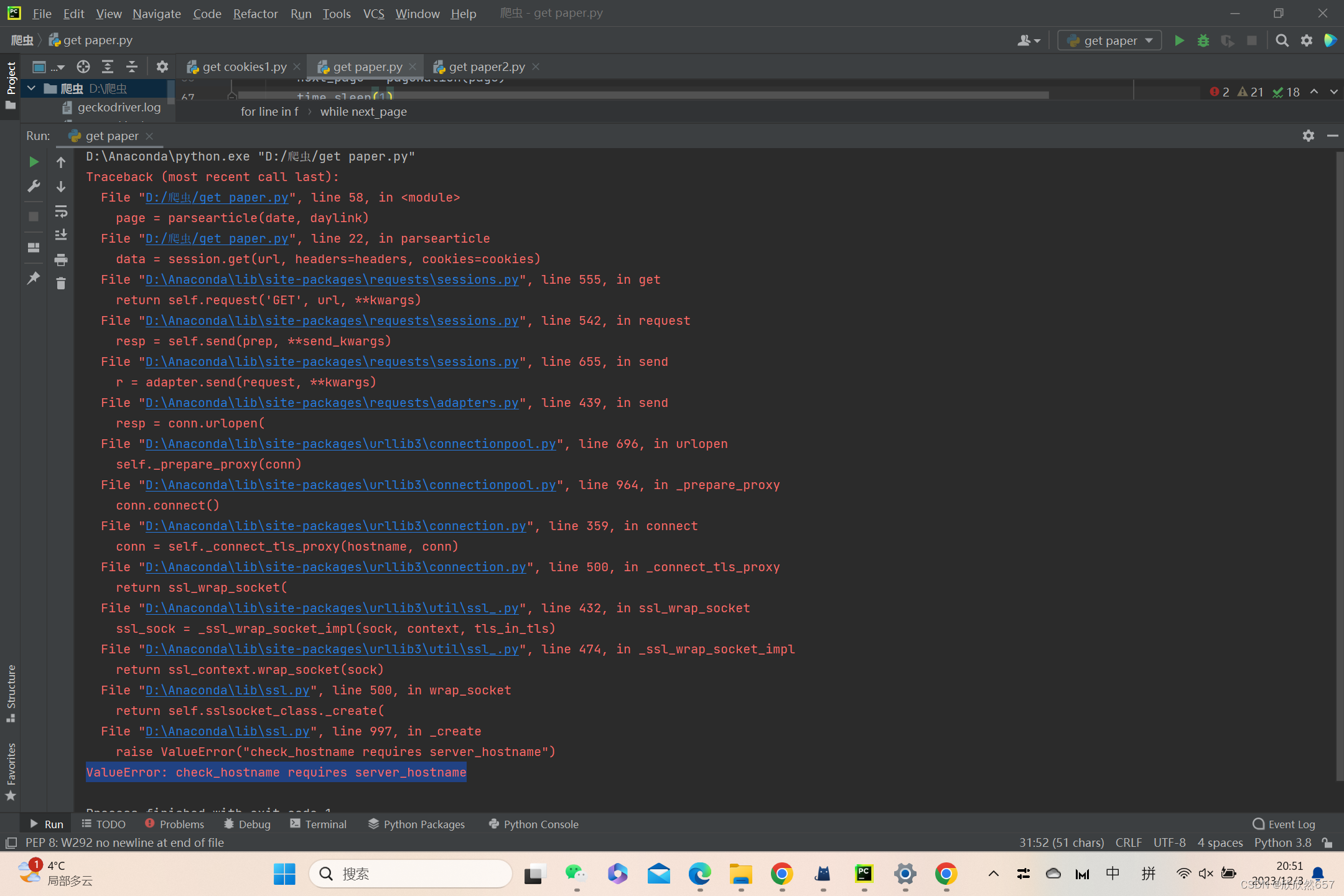Open Search Everywhere magnifier icon
1344x896 pixels.
pyautogui.click(x=1282, y=40)
